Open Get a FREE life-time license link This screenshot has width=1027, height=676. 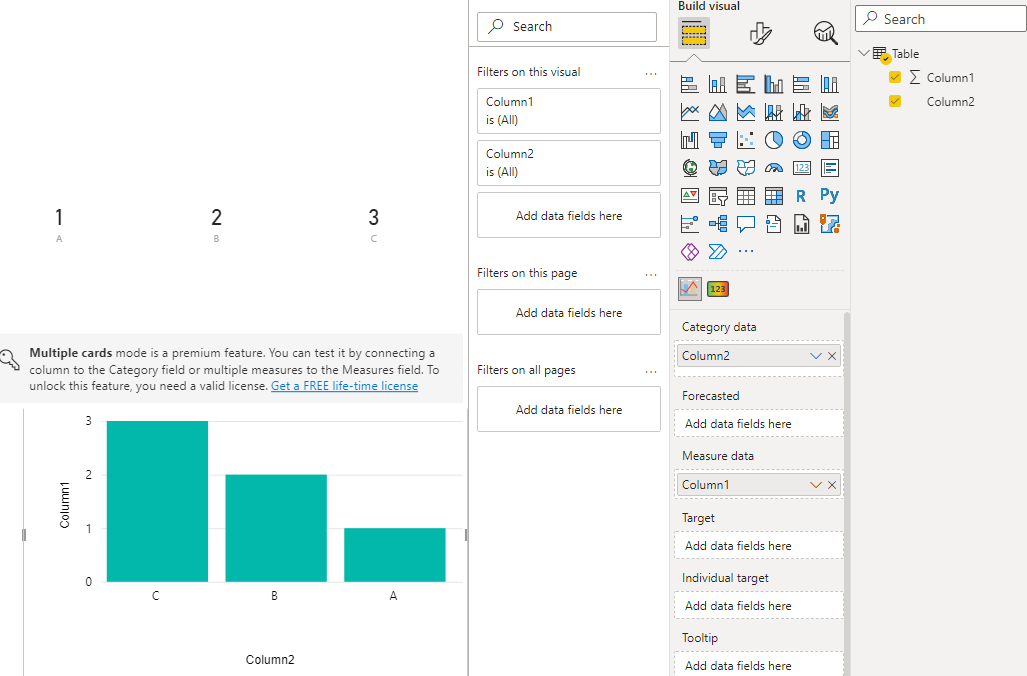[x=345, y=386]
